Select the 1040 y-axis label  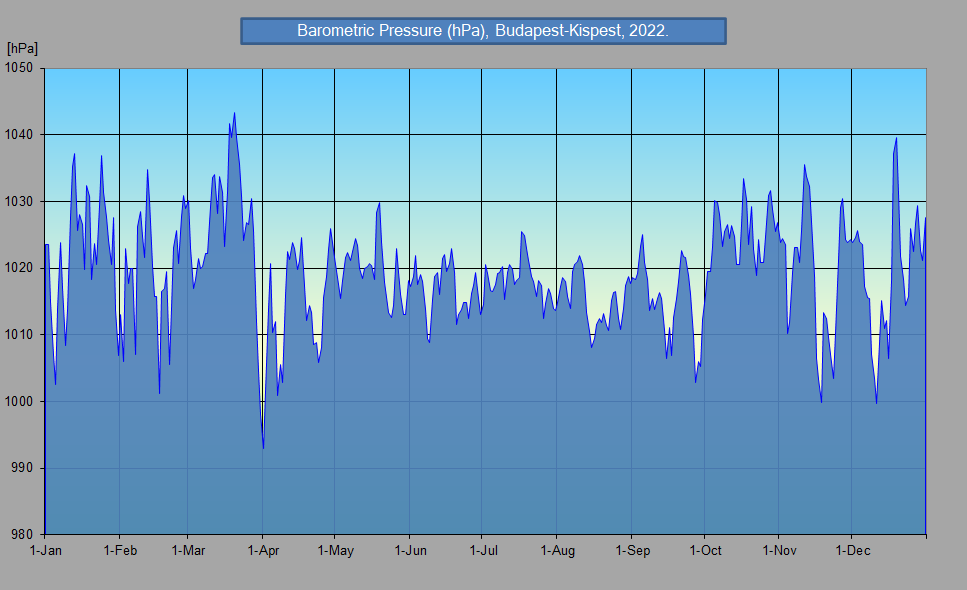(21, 135)
